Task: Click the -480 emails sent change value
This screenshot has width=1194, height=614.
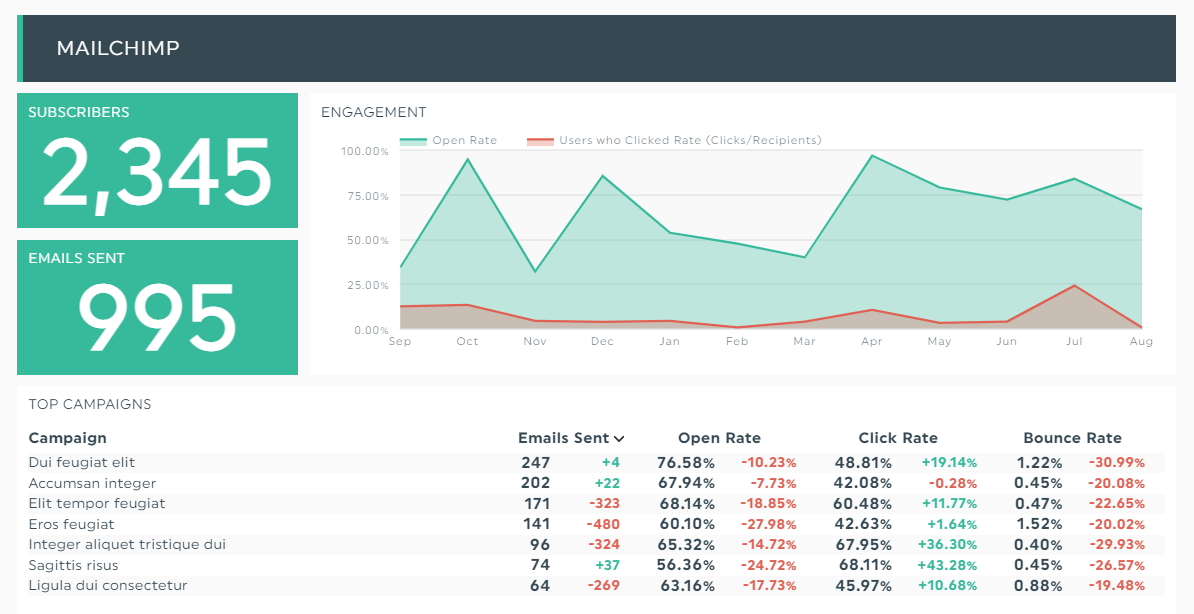Action: point(603,524)
